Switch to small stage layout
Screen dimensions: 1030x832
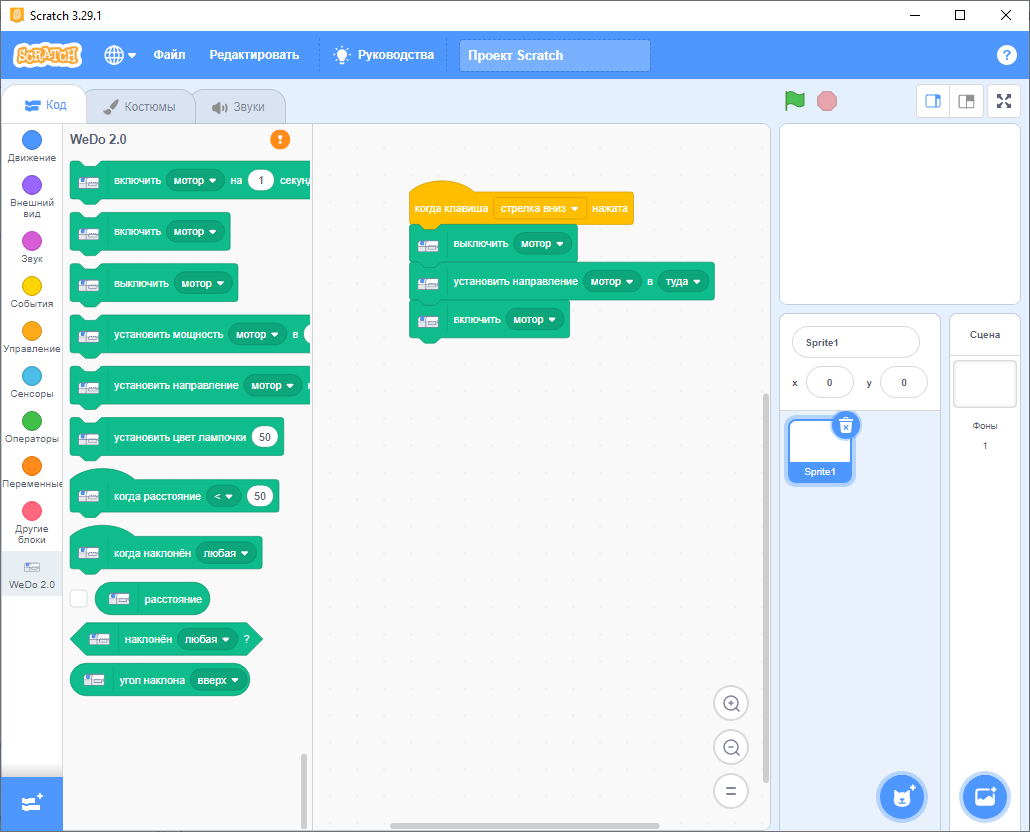[x=933, y=101]
